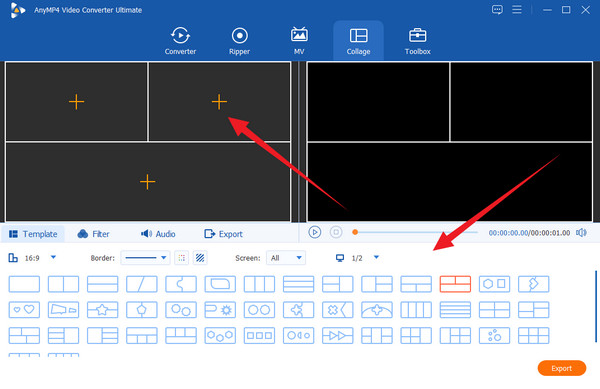Switch to the Ripper module
Image resolution: width=600 pixels, height=389 pixels.
click(240, 41)
